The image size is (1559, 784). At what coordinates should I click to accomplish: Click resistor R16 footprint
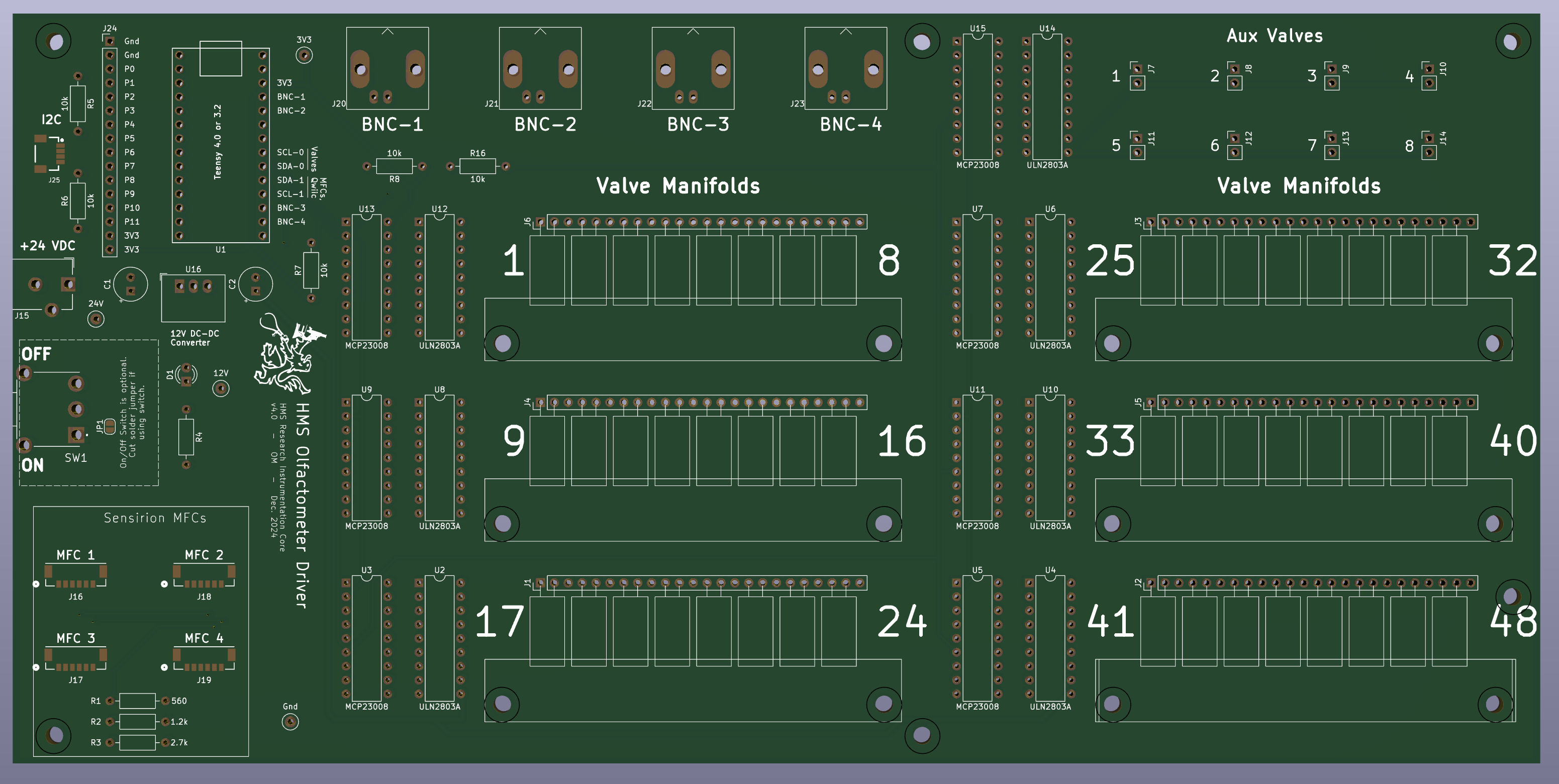pos(477,166)
